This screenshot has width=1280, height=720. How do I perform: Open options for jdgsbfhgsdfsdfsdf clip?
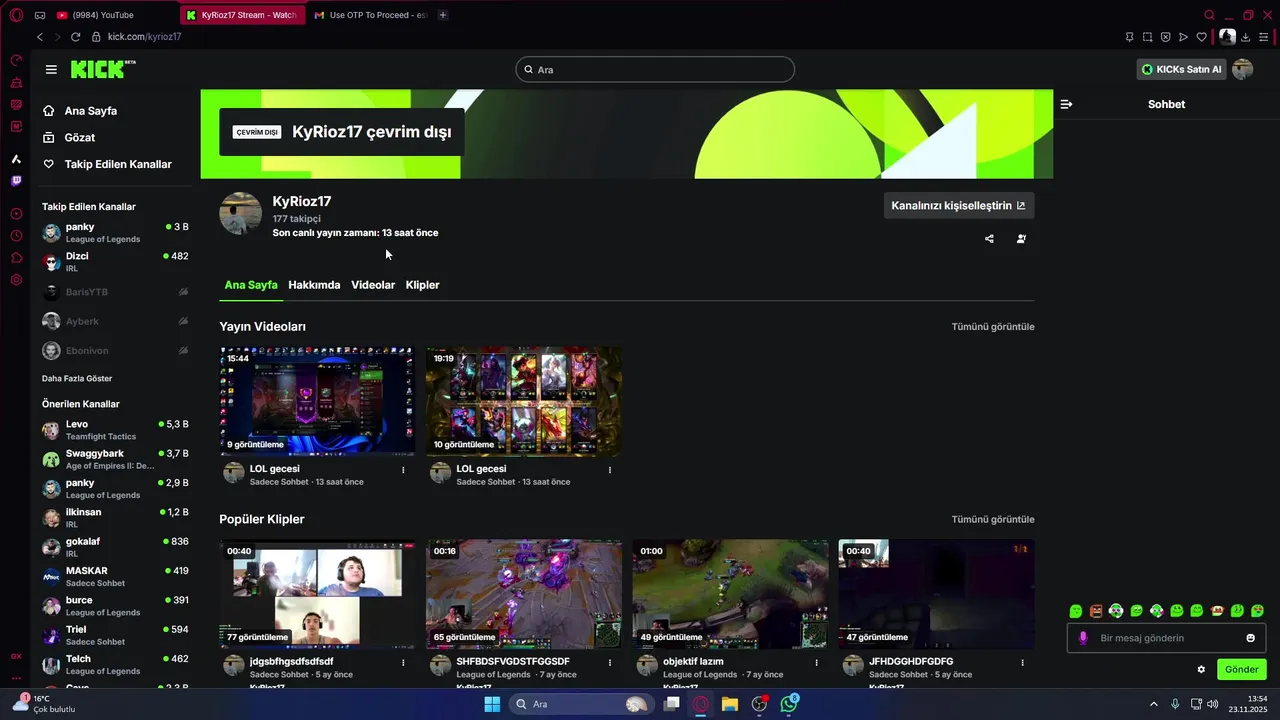pyautogui.click(x=403, y=663)
